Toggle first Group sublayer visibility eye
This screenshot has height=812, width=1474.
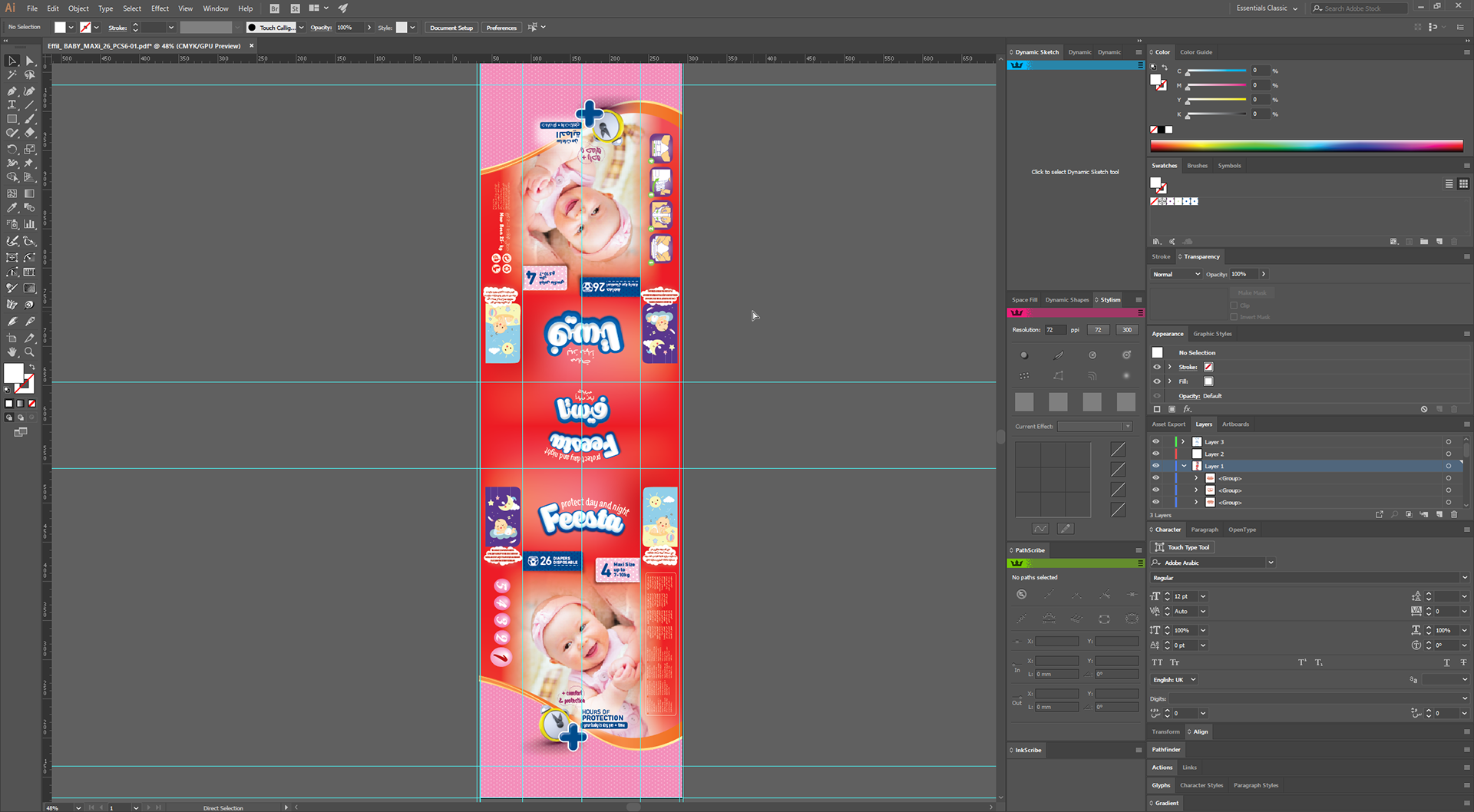[1155, 478]
